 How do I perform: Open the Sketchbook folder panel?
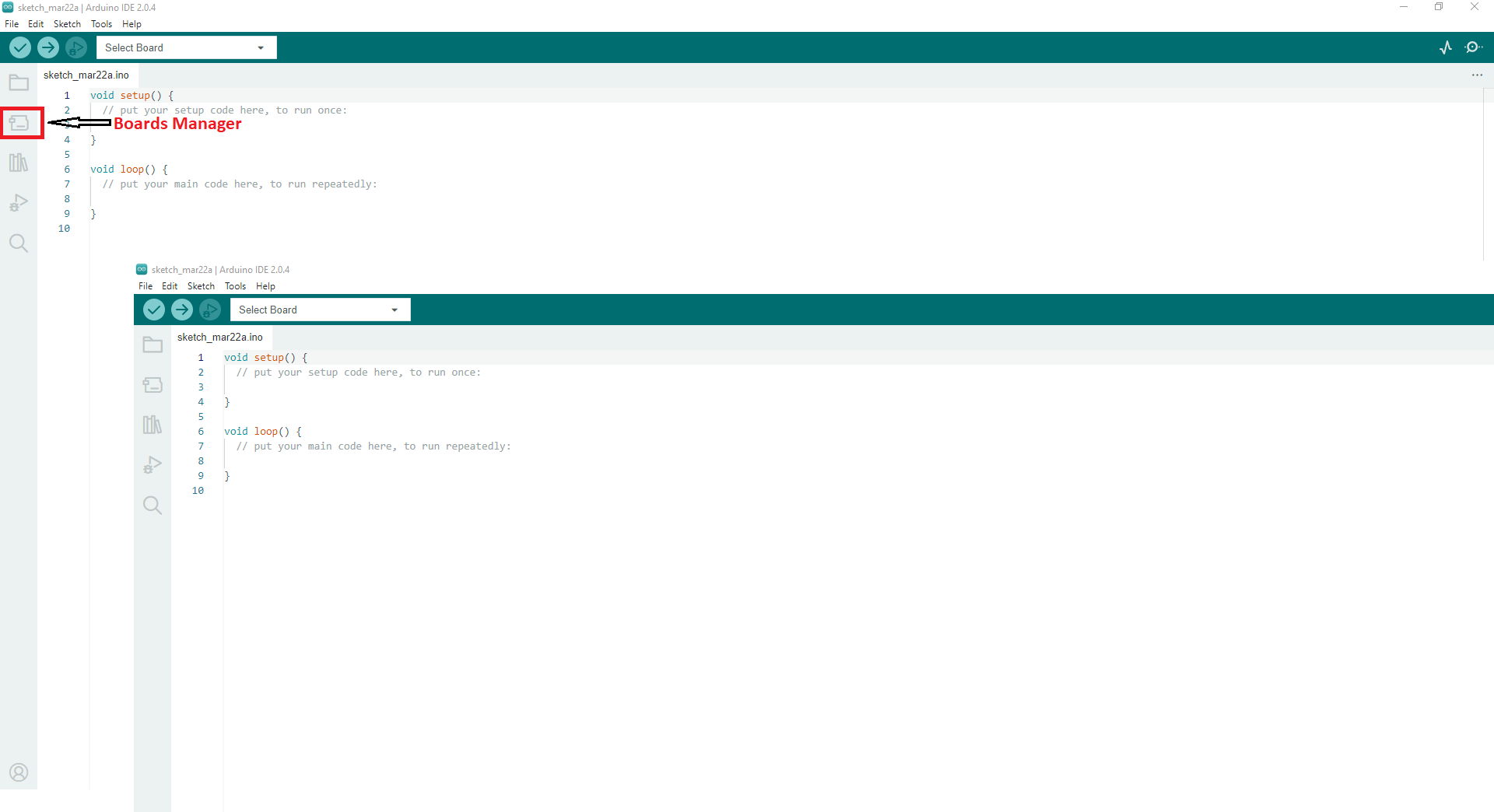(18, 82)
